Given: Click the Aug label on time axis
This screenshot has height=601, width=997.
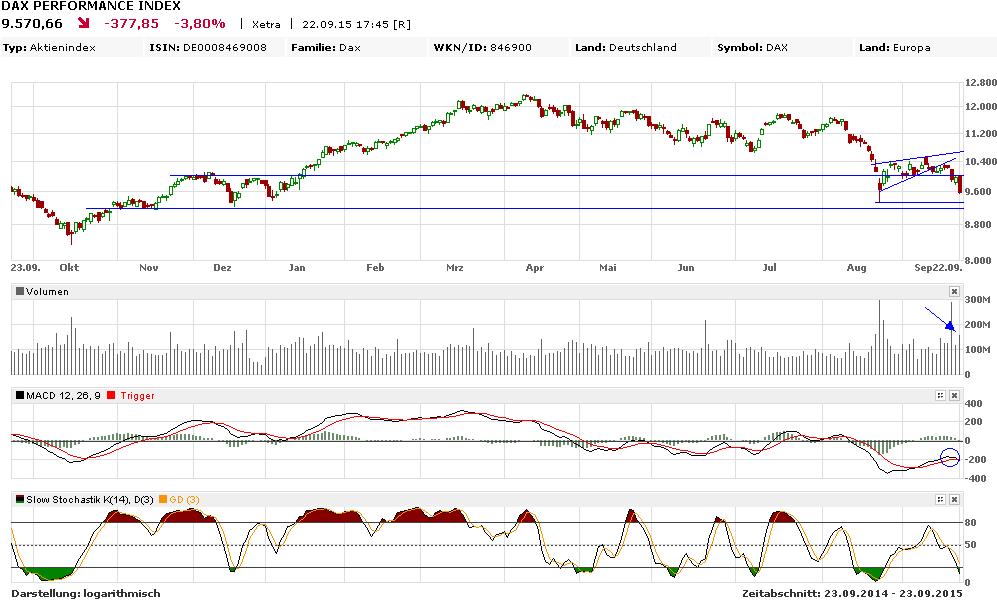Looking at the screenshot, I should [856, 268].
